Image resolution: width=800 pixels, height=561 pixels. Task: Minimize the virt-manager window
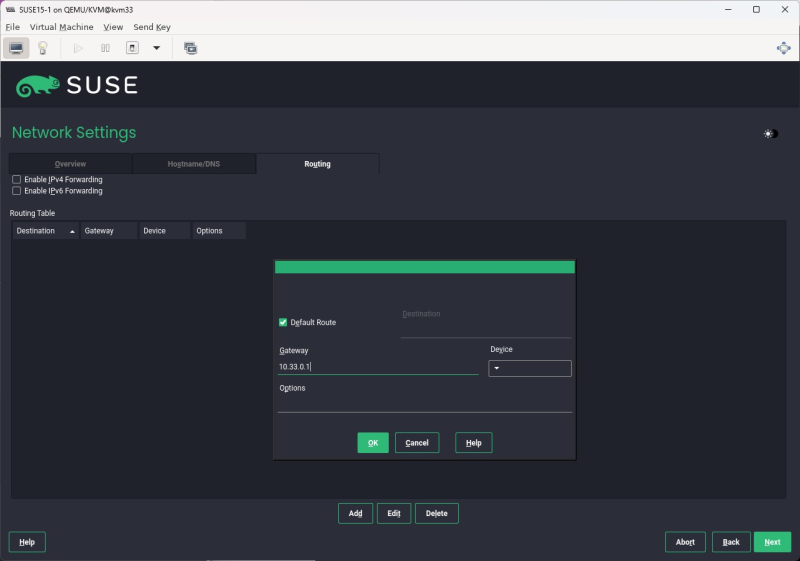[728, 9]
